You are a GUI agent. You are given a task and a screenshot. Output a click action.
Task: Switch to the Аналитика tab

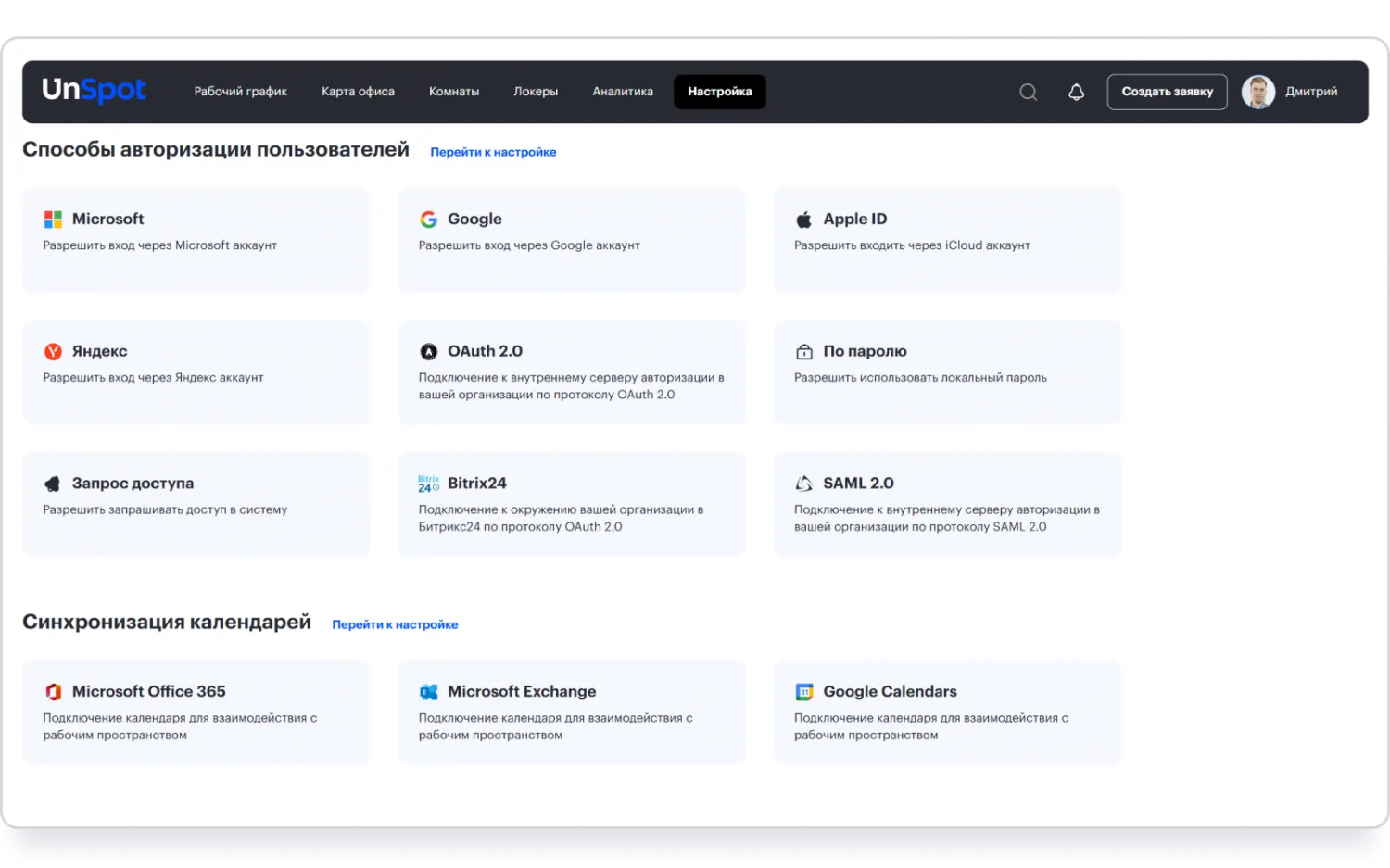pyautogui.click(x=623, y=92)
